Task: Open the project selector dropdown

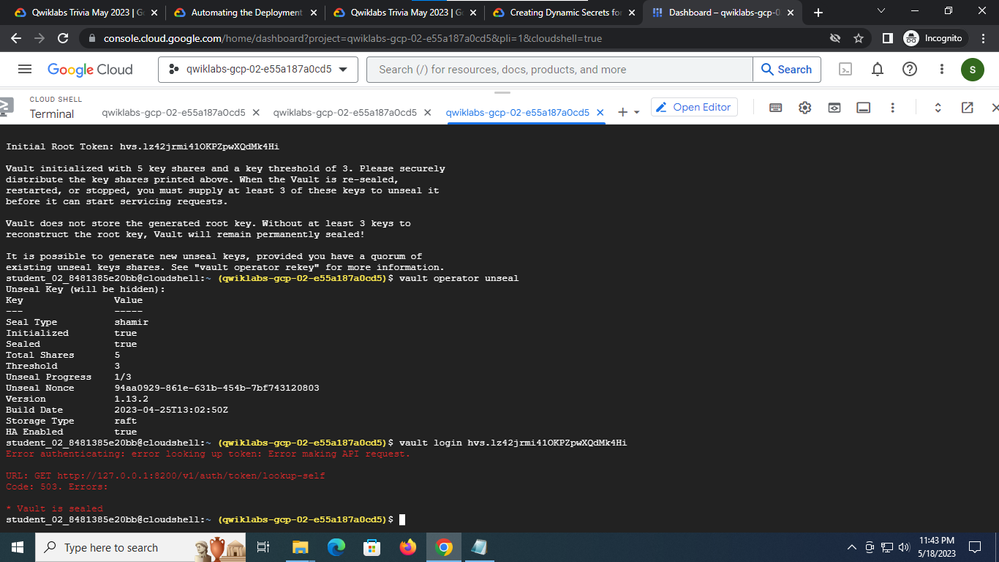Action: tap(258, 69)
